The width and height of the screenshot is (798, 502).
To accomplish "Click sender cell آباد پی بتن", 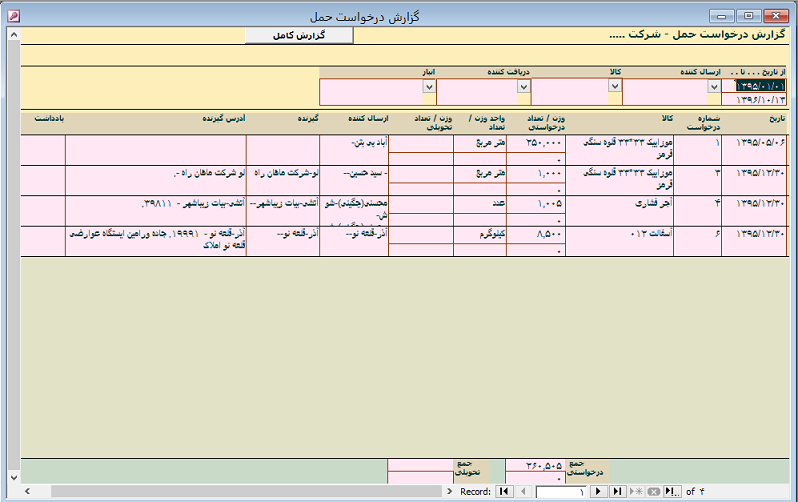I will [354, 150].
